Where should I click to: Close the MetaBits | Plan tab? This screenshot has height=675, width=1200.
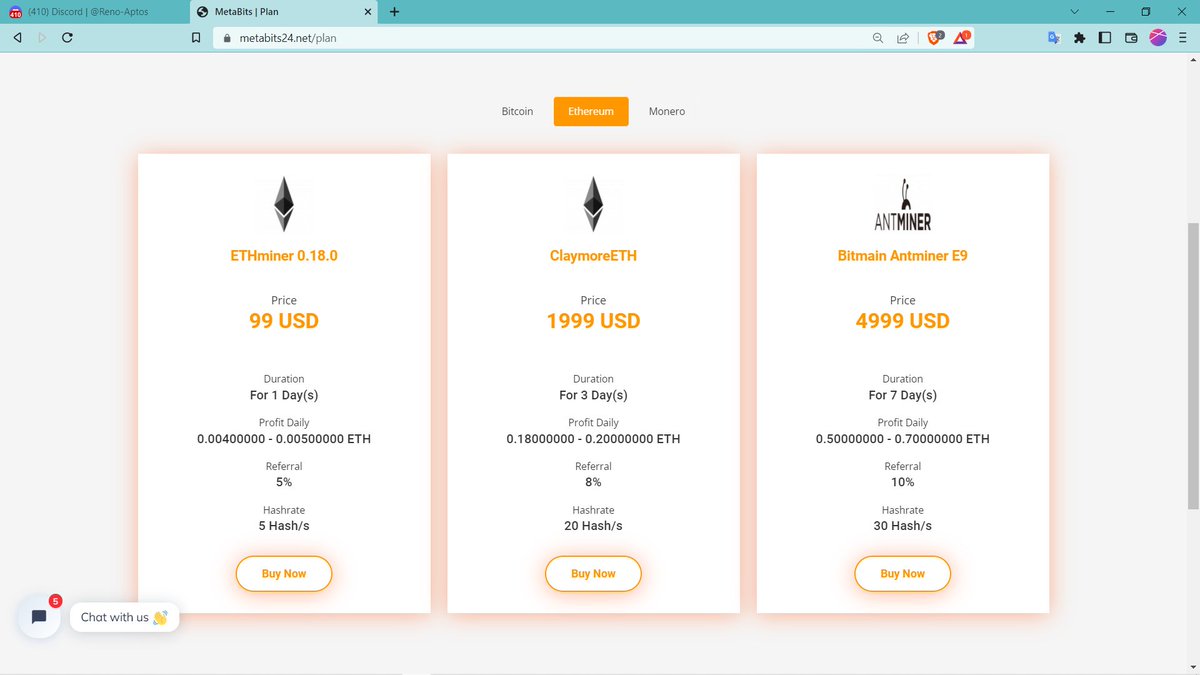click(x=367, y=12)
